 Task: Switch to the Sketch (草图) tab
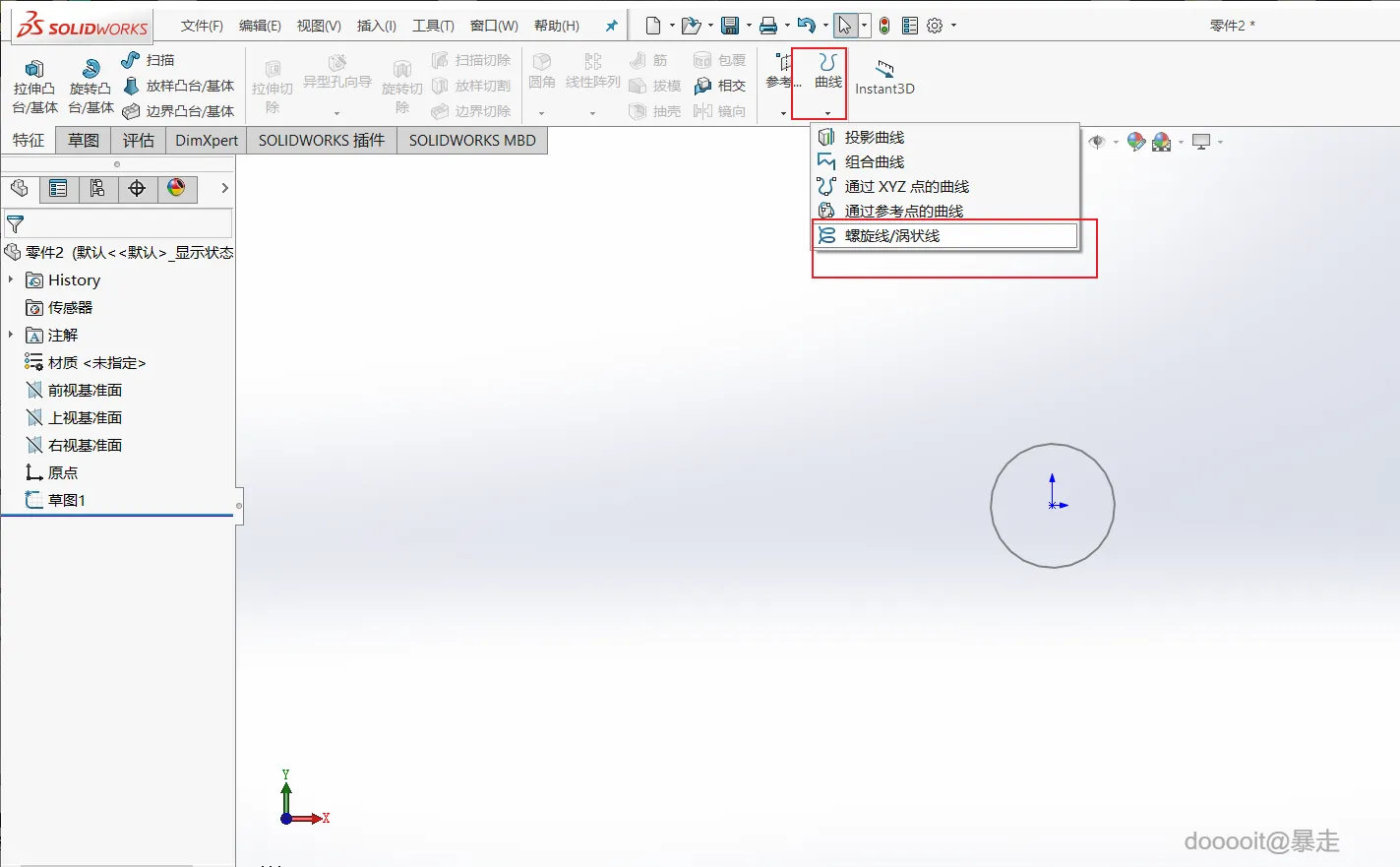click(x=84, y=140)
